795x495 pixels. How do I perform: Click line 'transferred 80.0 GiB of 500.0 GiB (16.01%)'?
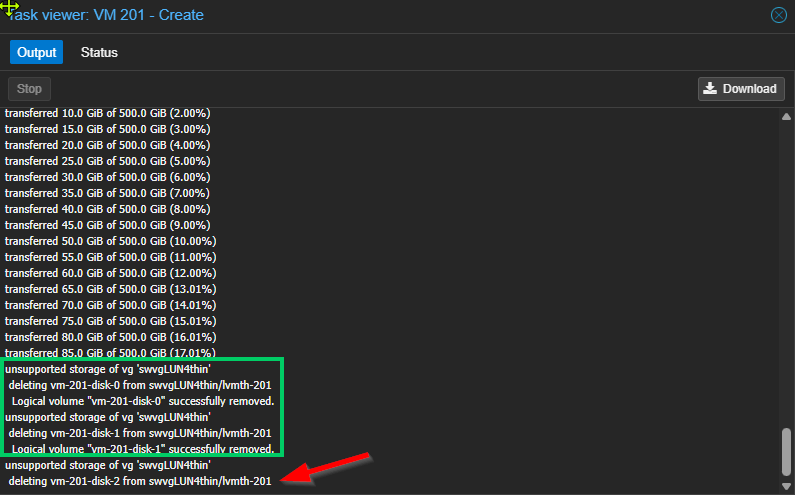[x=111, y=337]
